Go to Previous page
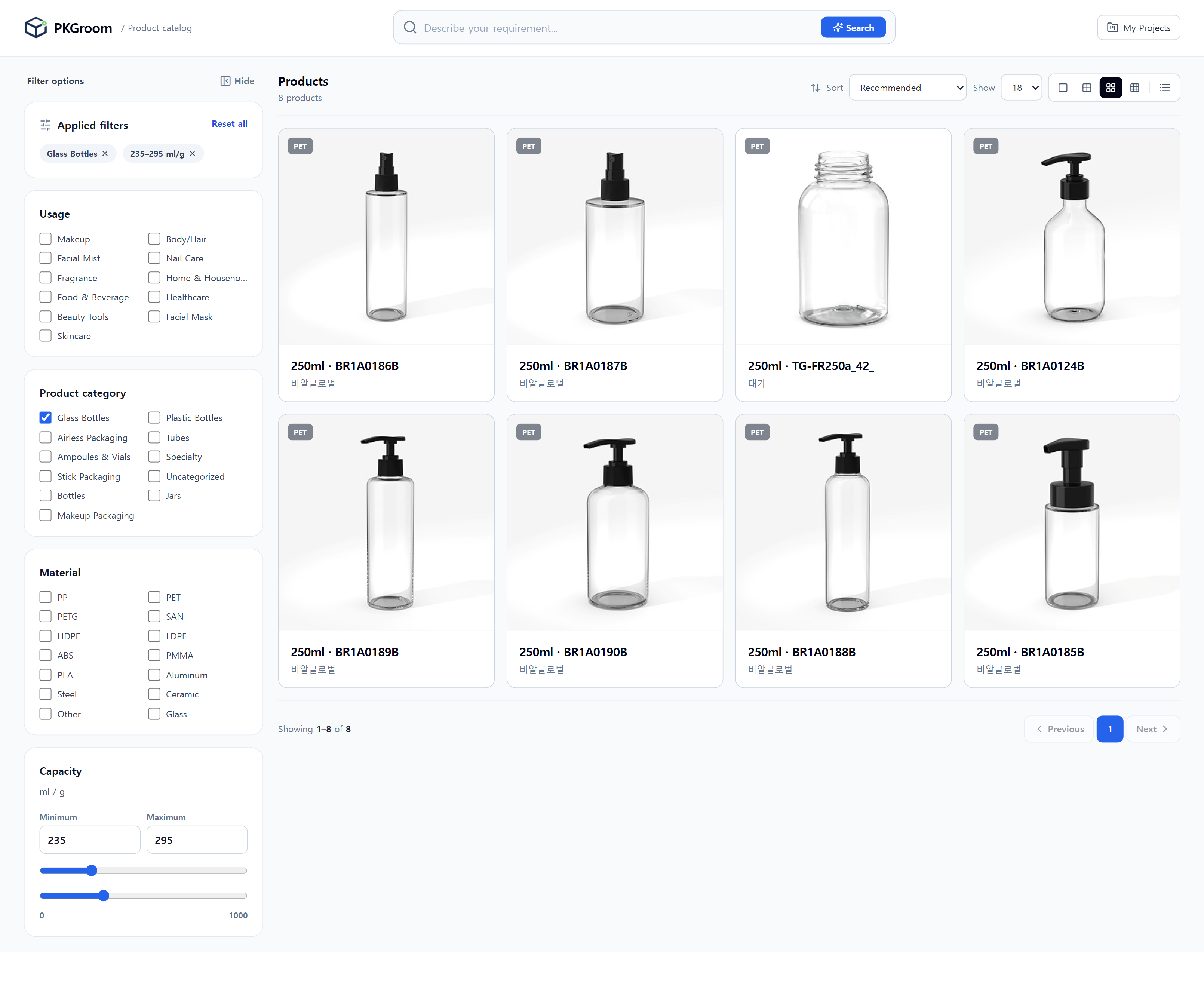The height and width of the screenshot is (988, 1204). click(1059, 728)
